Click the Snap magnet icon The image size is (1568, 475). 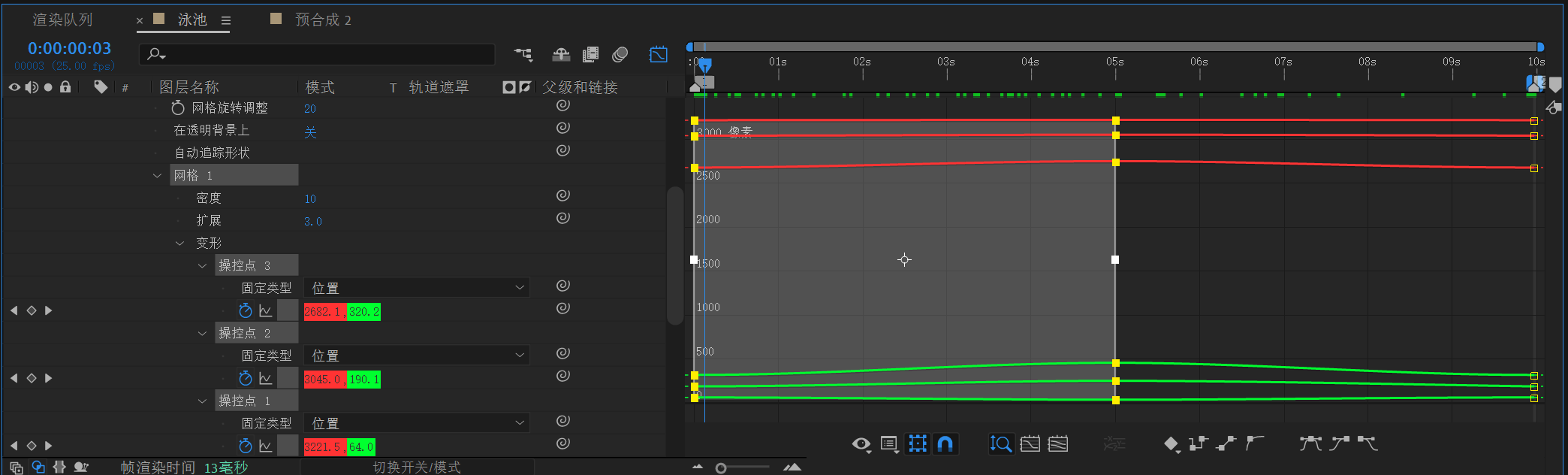click(945, 444)
